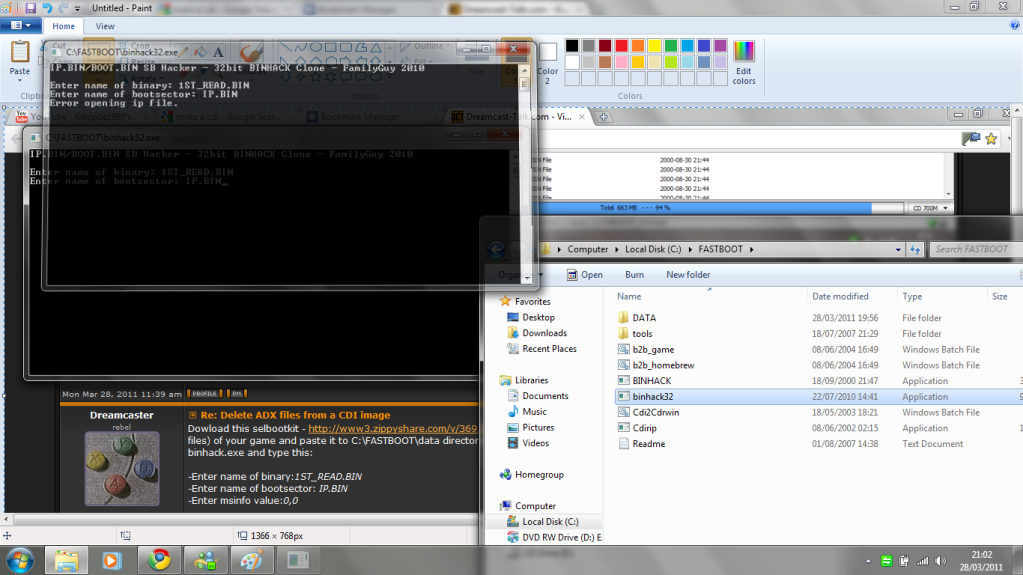Open Paint help question mark icon
Image resolution: width=1023 pixels, height=575 pixels.
(x=1014, y=25)
